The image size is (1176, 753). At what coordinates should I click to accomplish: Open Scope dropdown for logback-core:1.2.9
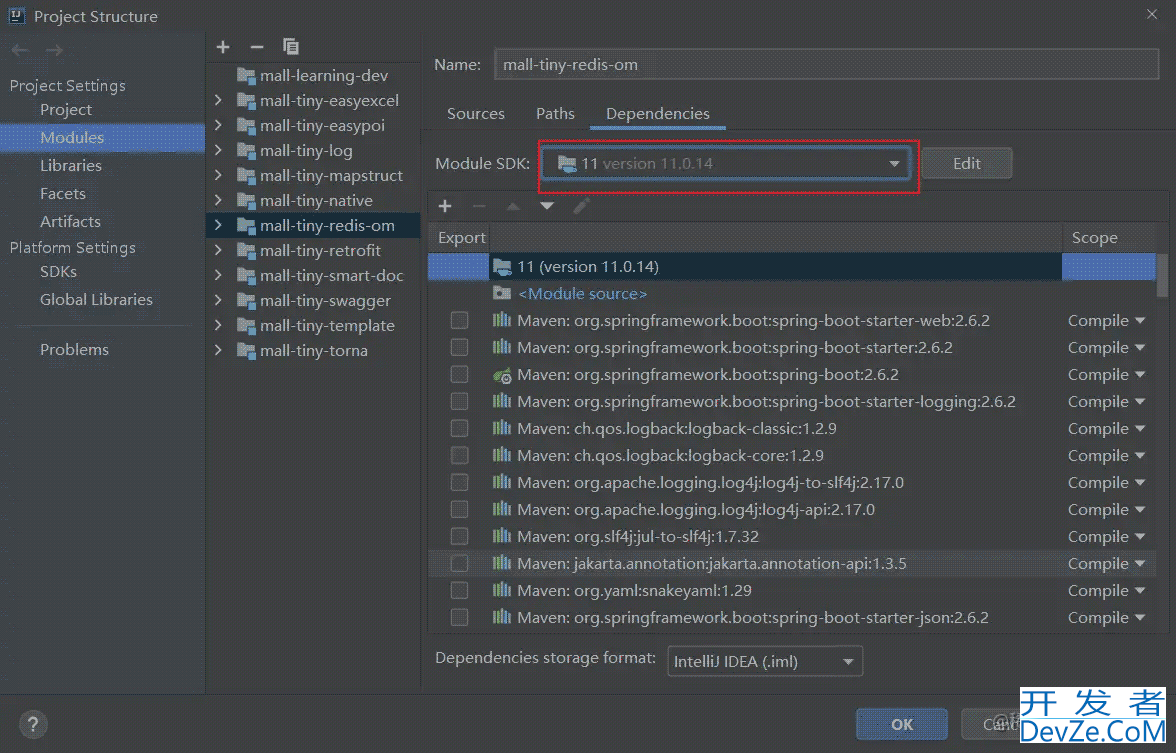click(1106, 455)
